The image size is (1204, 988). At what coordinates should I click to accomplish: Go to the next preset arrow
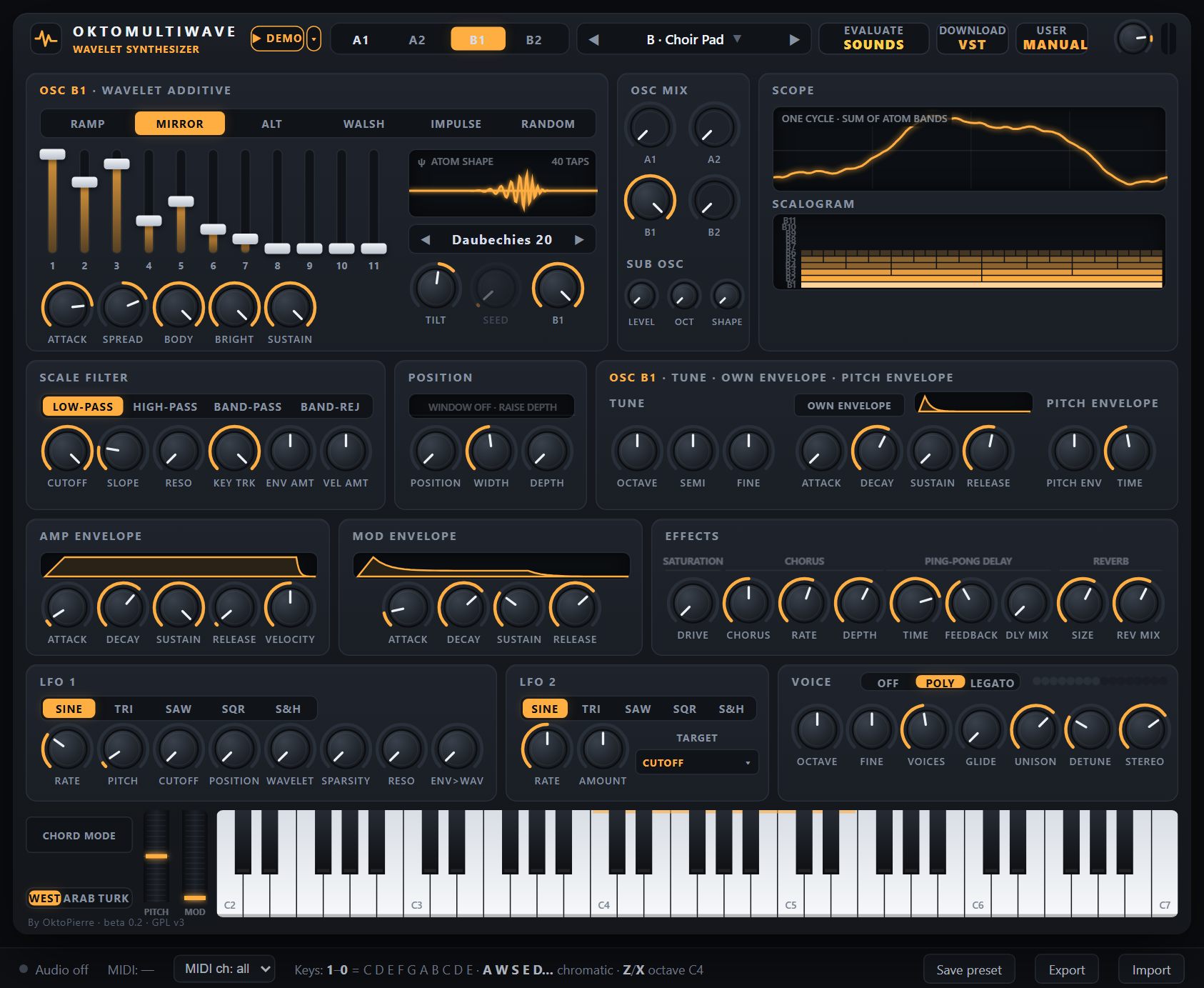[x=794, y=40]
